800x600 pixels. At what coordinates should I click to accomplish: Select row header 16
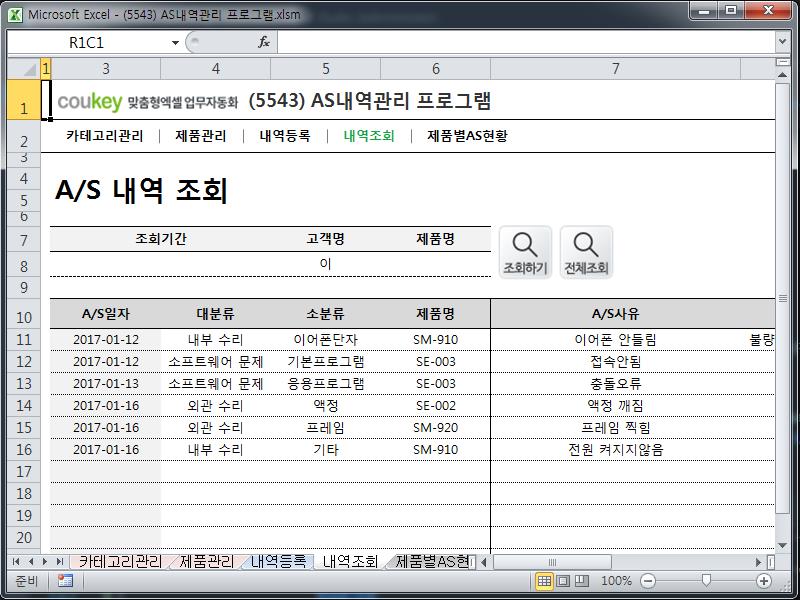click(x=24, y=449)
